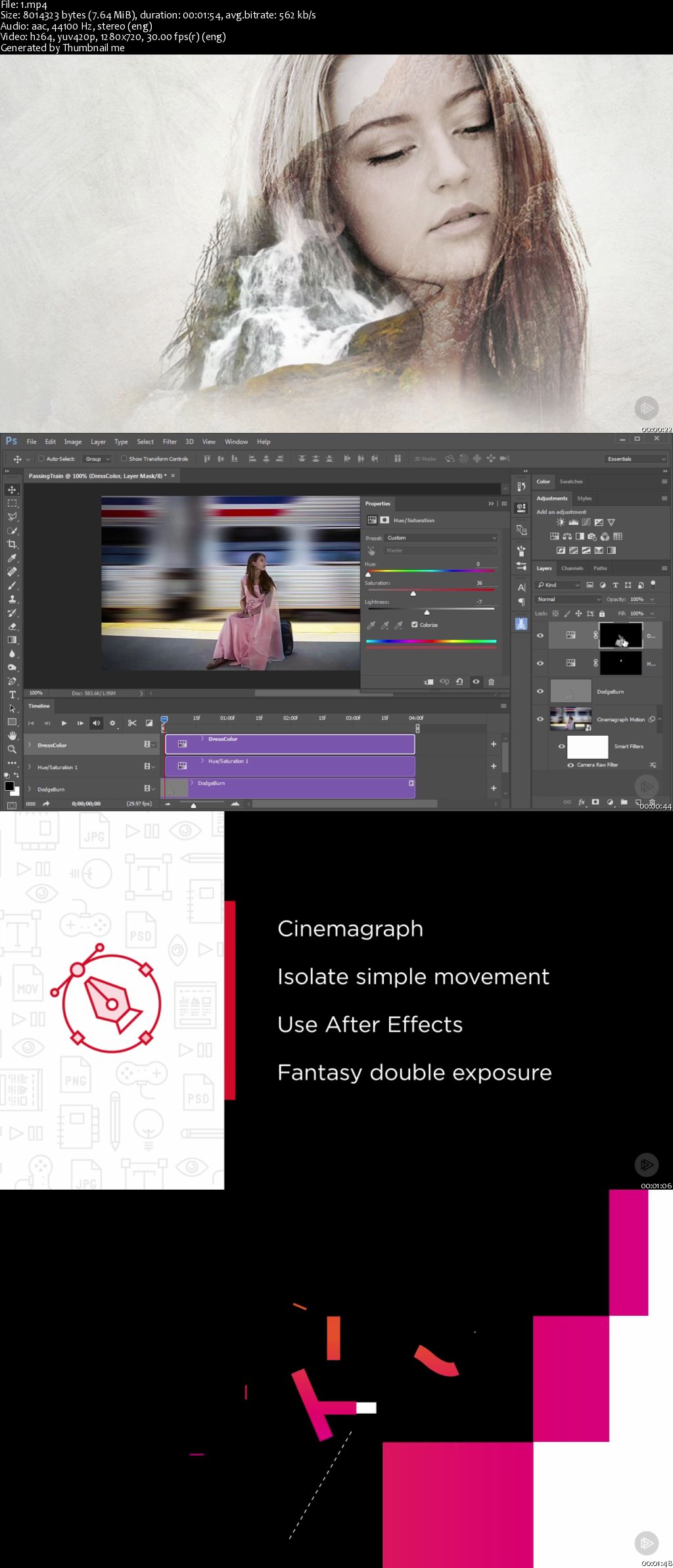Image resolution: width=673 pixels, height=1568 pixels.
Task: Open the Window menu
Action: [236, 441]
